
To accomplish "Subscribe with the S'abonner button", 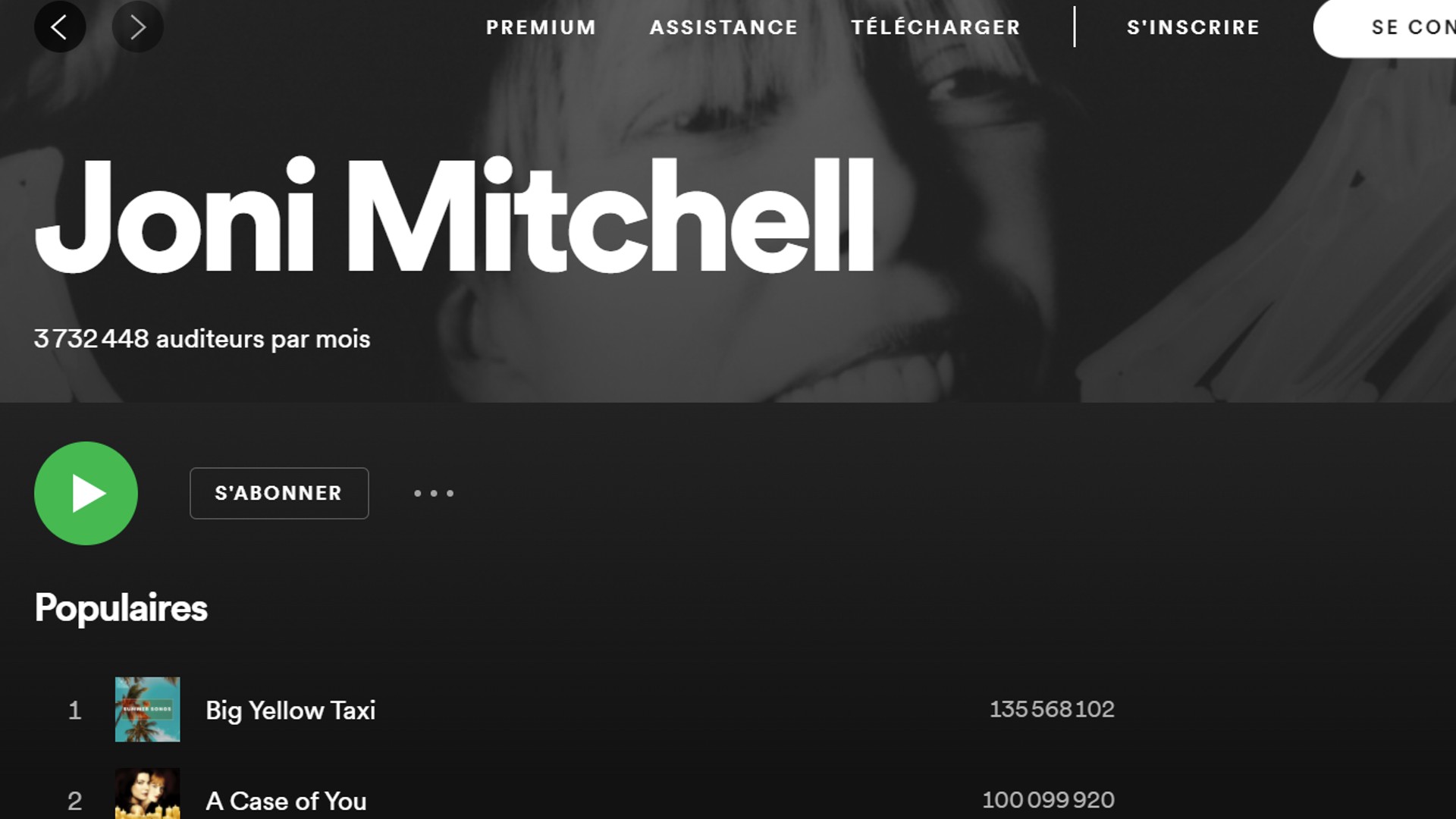I will tap(279, 493).
